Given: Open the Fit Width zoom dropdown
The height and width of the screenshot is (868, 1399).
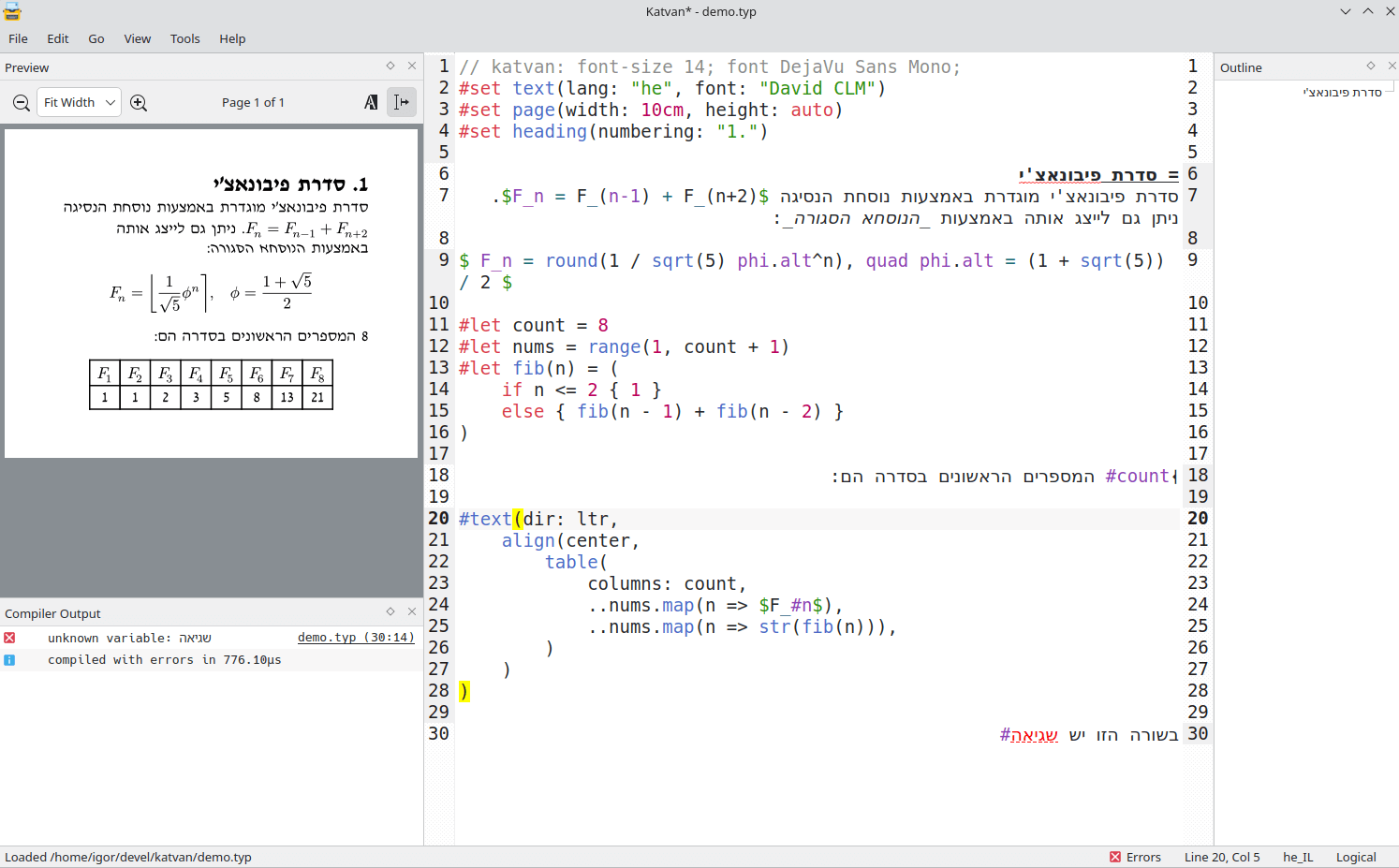Looking at the screenshot, I should point(79,103).
